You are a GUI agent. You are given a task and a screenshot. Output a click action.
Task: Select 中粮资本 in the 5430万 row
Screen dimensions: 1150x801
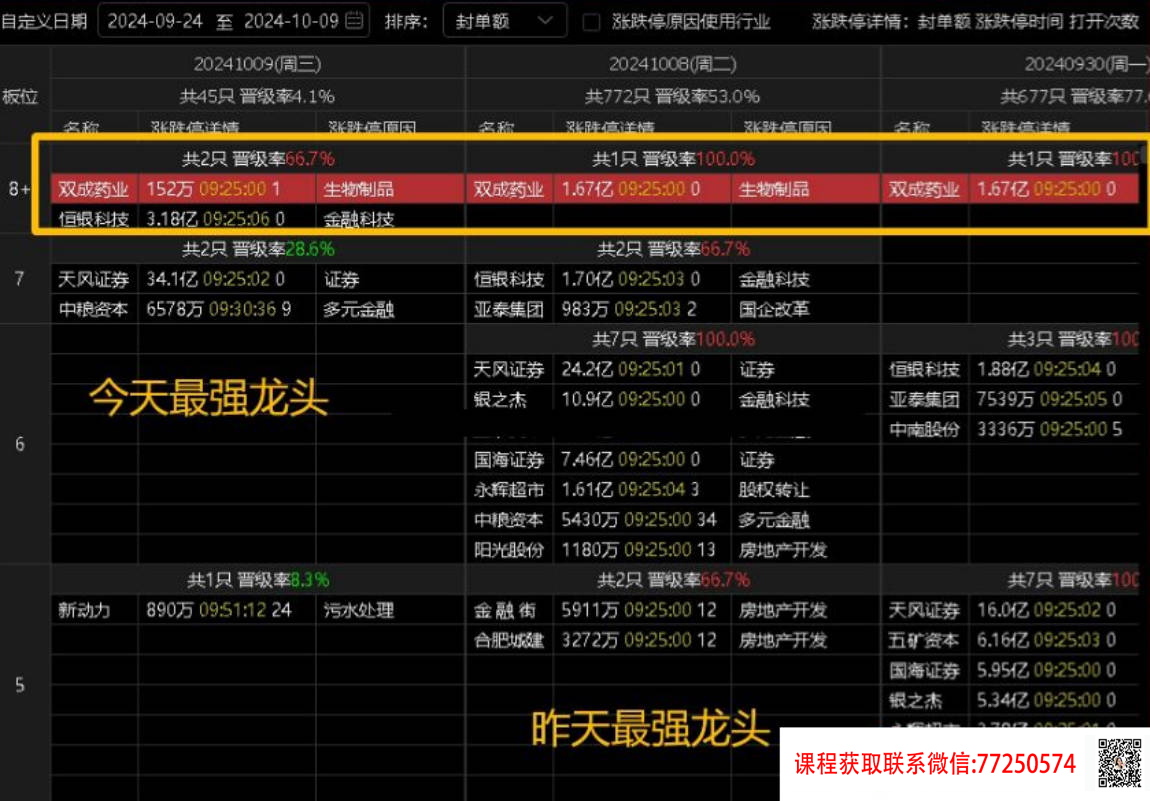pyautogui.click(x=508, y=520)
